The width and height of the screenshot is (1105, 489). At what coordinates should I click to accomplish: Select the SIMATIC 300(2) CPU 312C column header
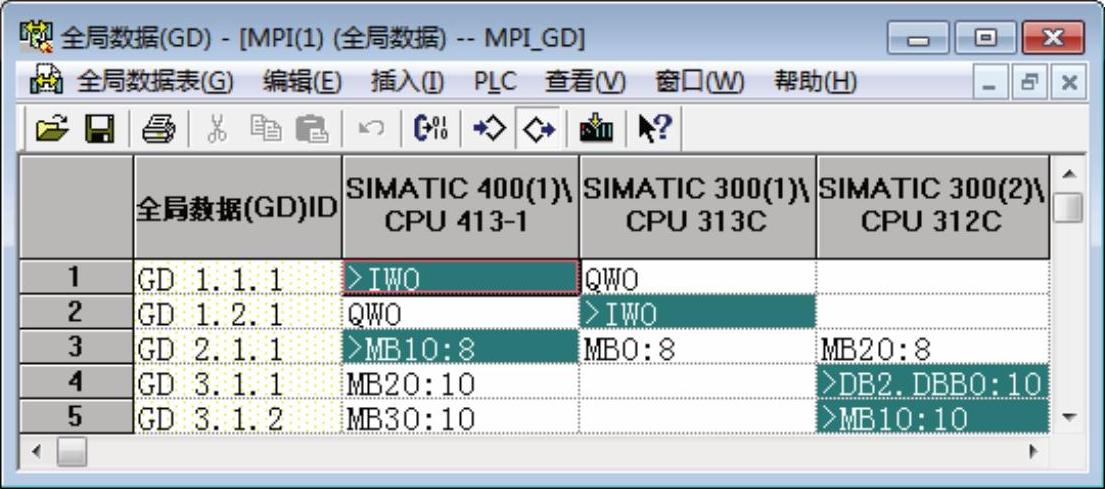point(932,207)
